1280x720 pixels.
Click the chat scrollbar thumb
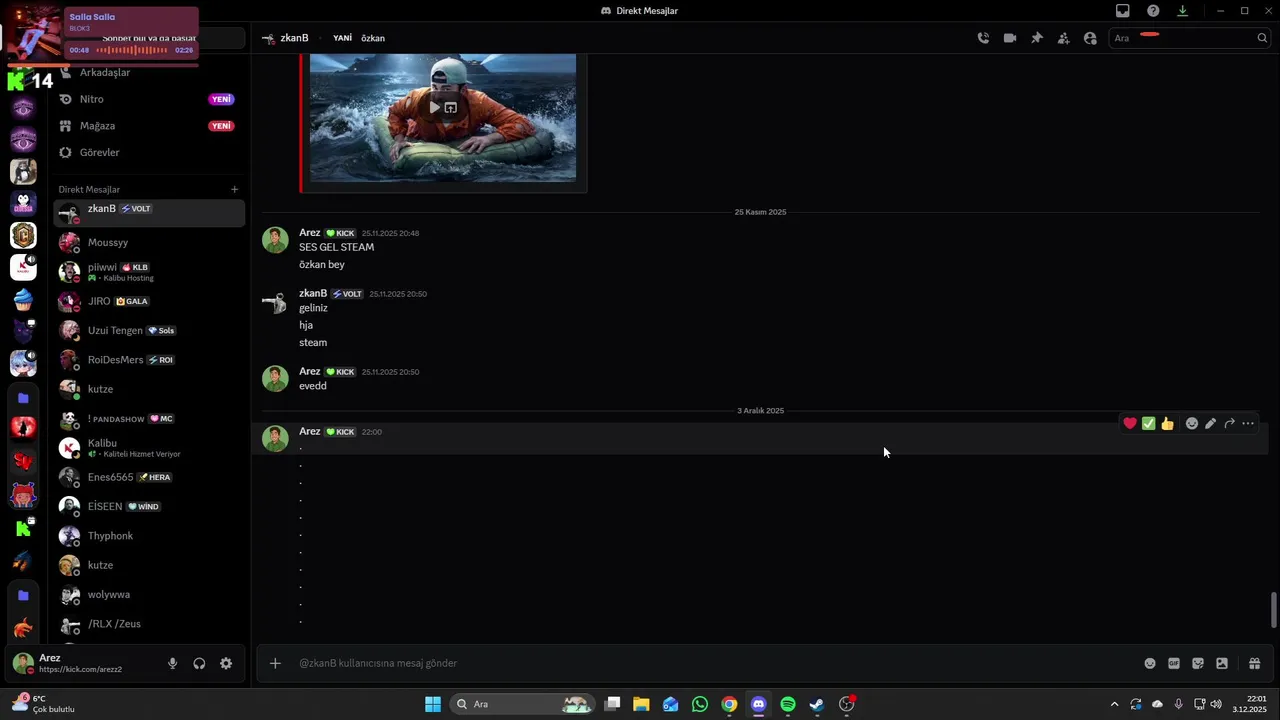tap(1273, 610)
